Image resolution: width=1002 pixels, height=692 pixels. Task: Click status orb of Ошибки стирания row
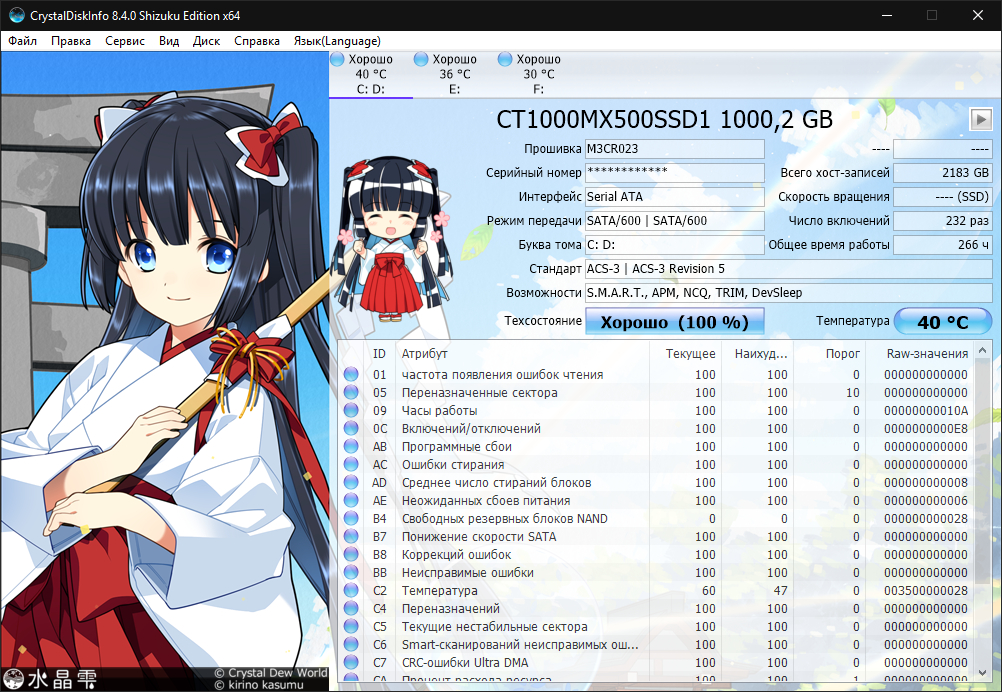pos(351,465)
